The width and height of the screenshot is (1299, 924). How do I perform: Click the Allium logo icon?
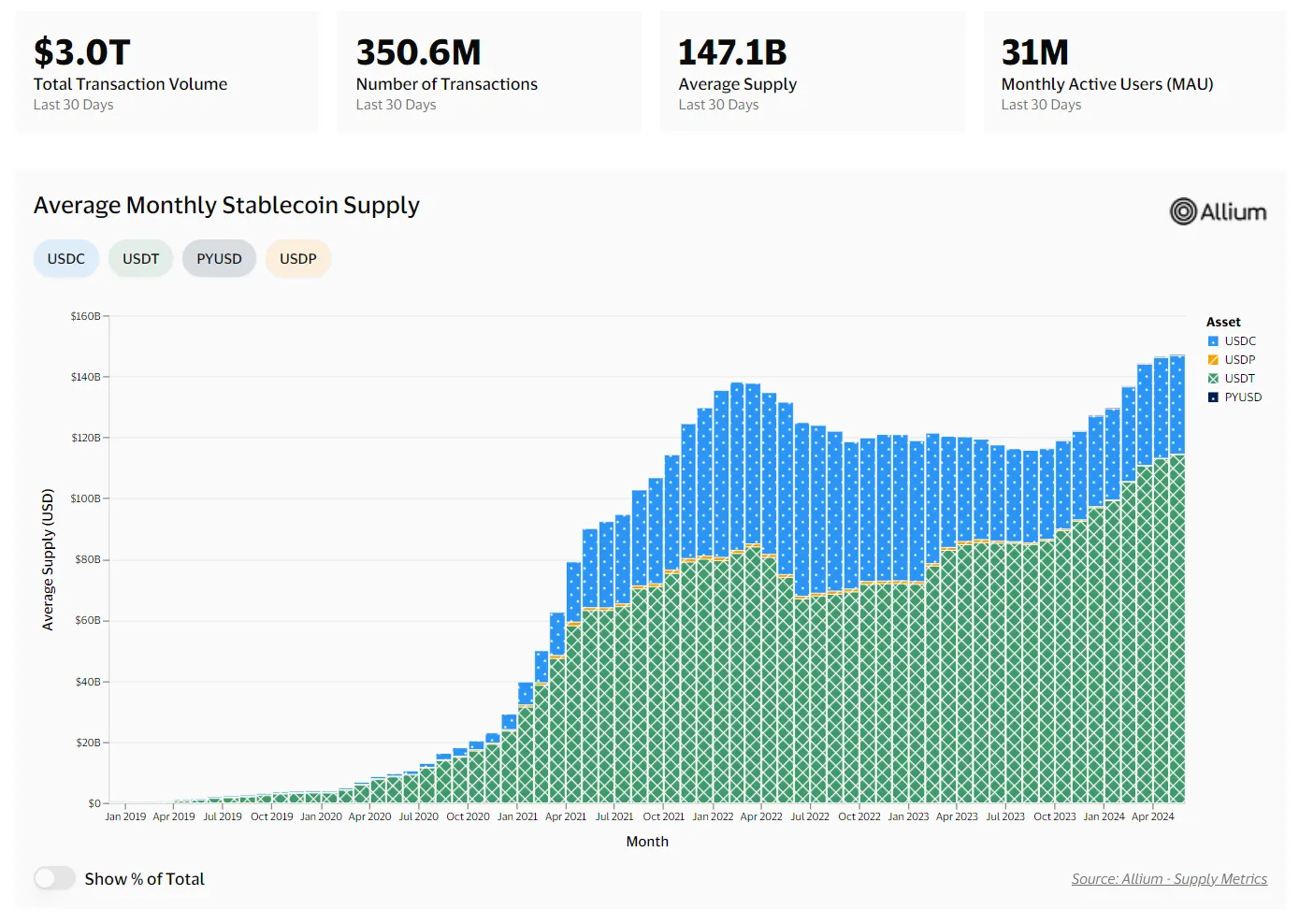pos(1183,212)
